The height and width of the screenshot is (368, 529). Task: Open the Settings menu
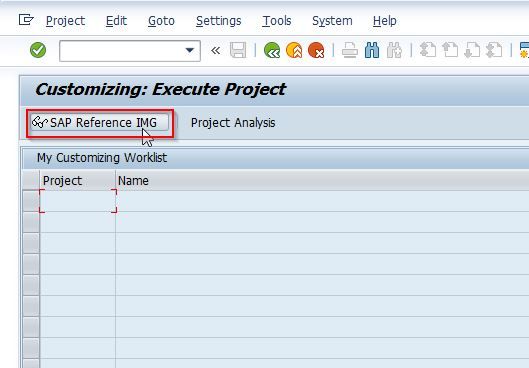click(x=219, y=21)
